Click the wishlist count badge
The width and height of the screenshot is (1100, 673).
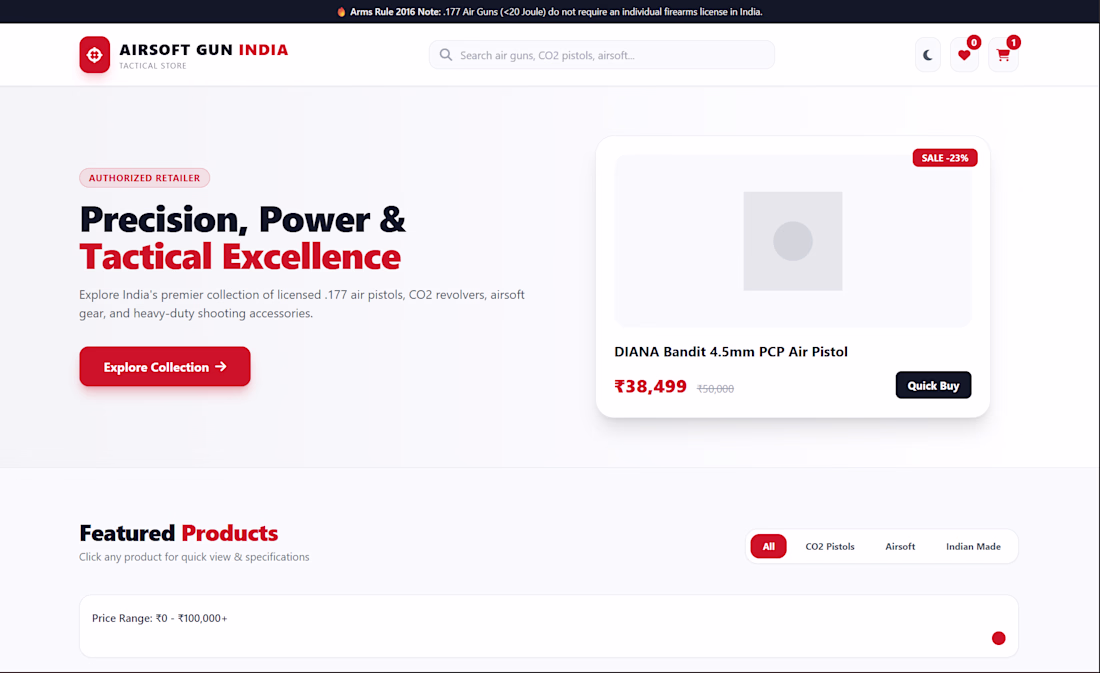974,43
